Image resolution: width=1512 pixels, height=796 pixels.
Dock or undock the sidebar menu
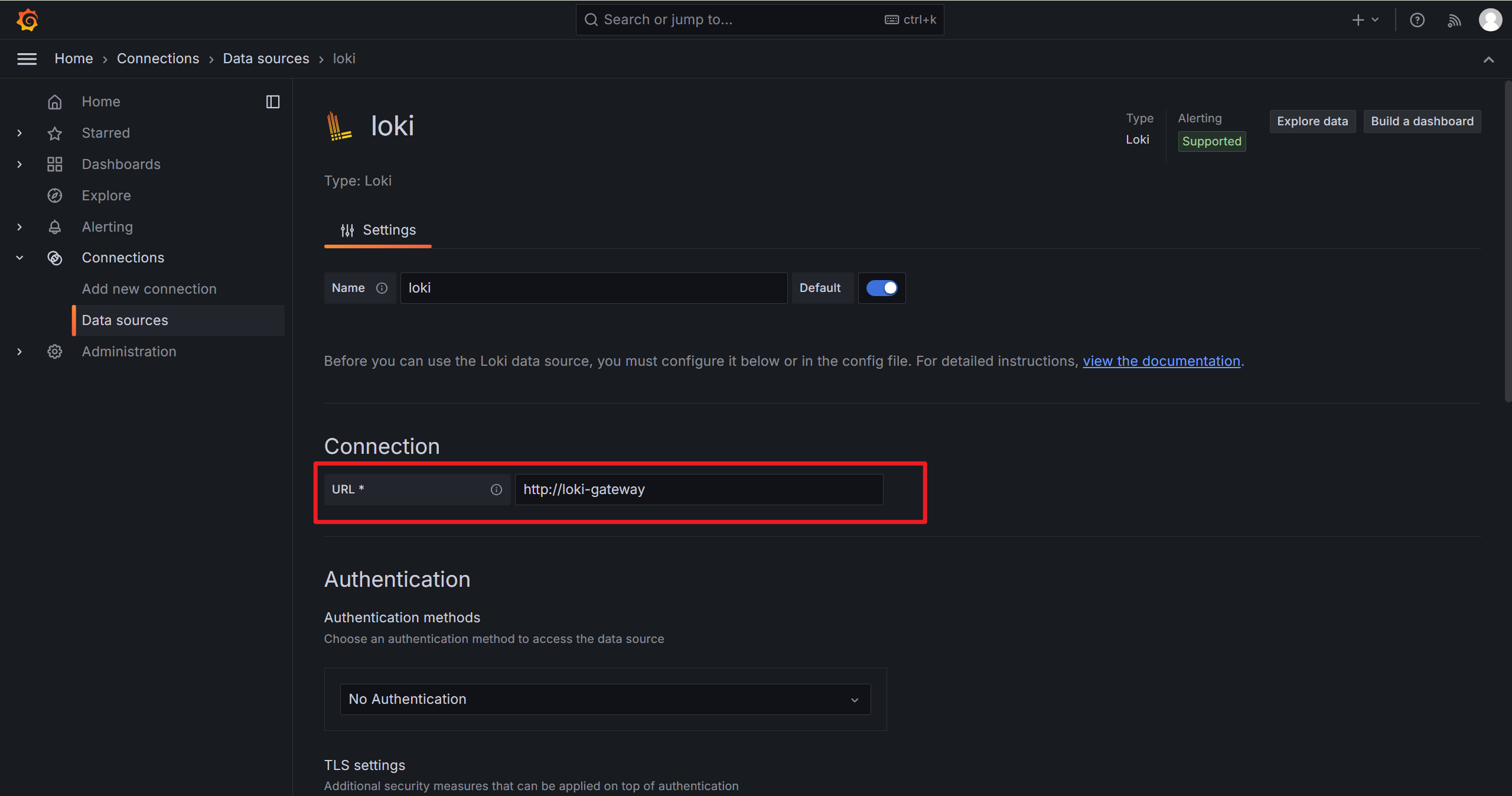tap(273, 102)
